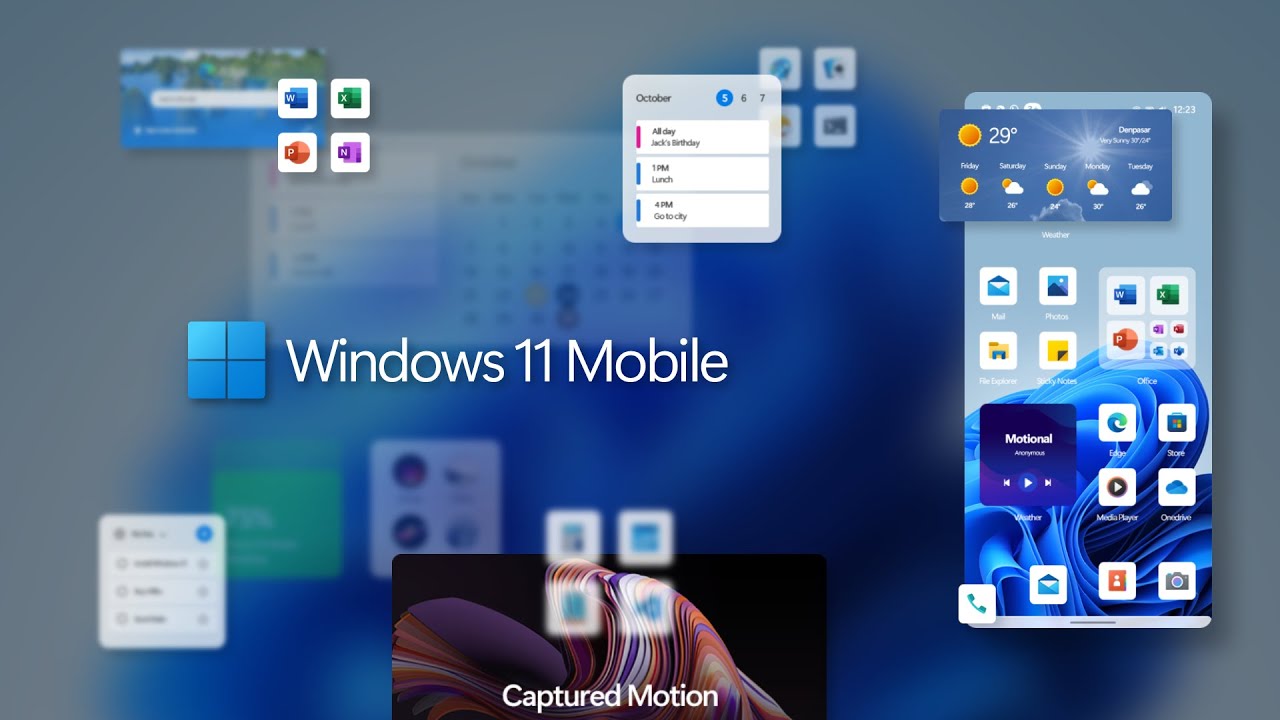Open the 1 PM Lunch event

click(x=702, y=174)
